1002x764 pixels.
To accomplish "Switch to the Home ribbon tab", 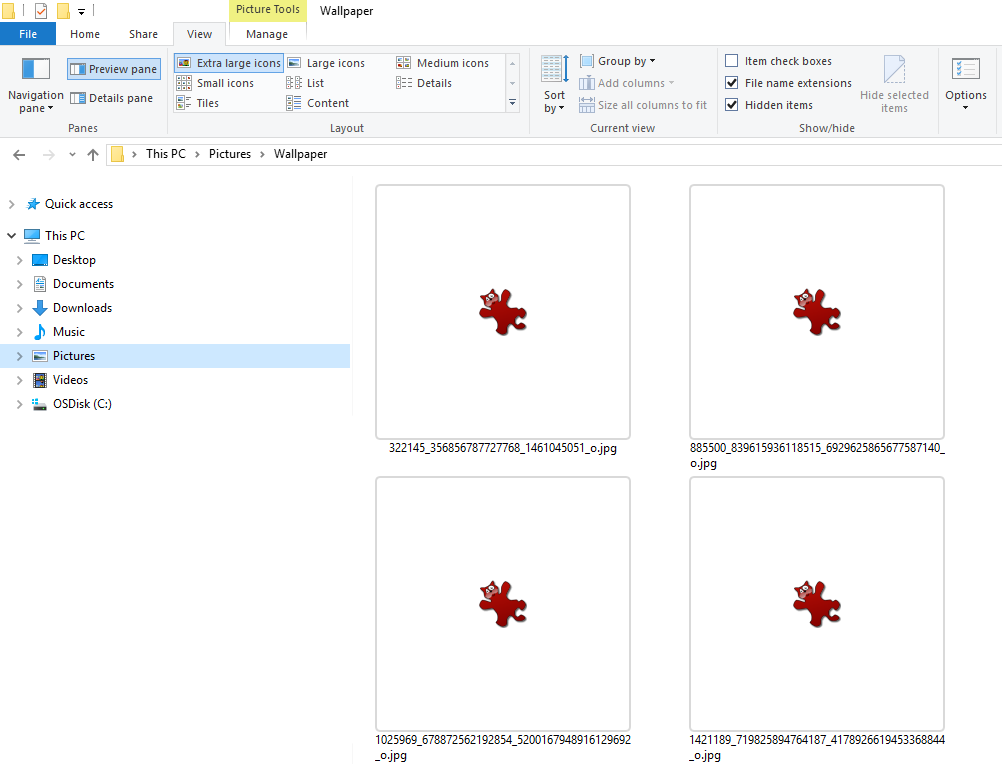I will click(84, 33).
